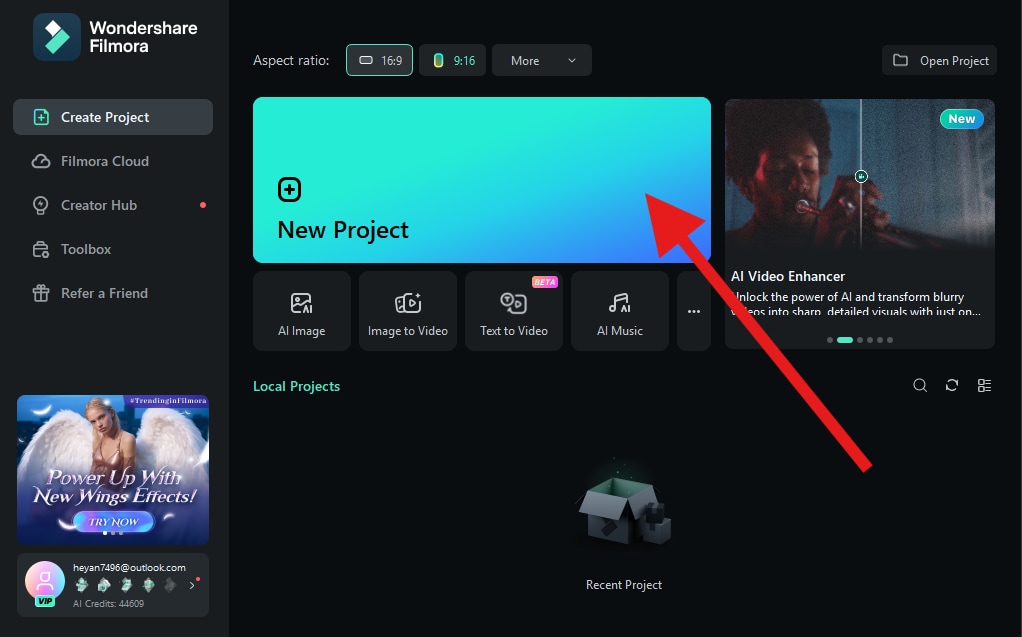The image size is (1022, 637).
Task: Open the Text to Video tool
Action: 514,311
